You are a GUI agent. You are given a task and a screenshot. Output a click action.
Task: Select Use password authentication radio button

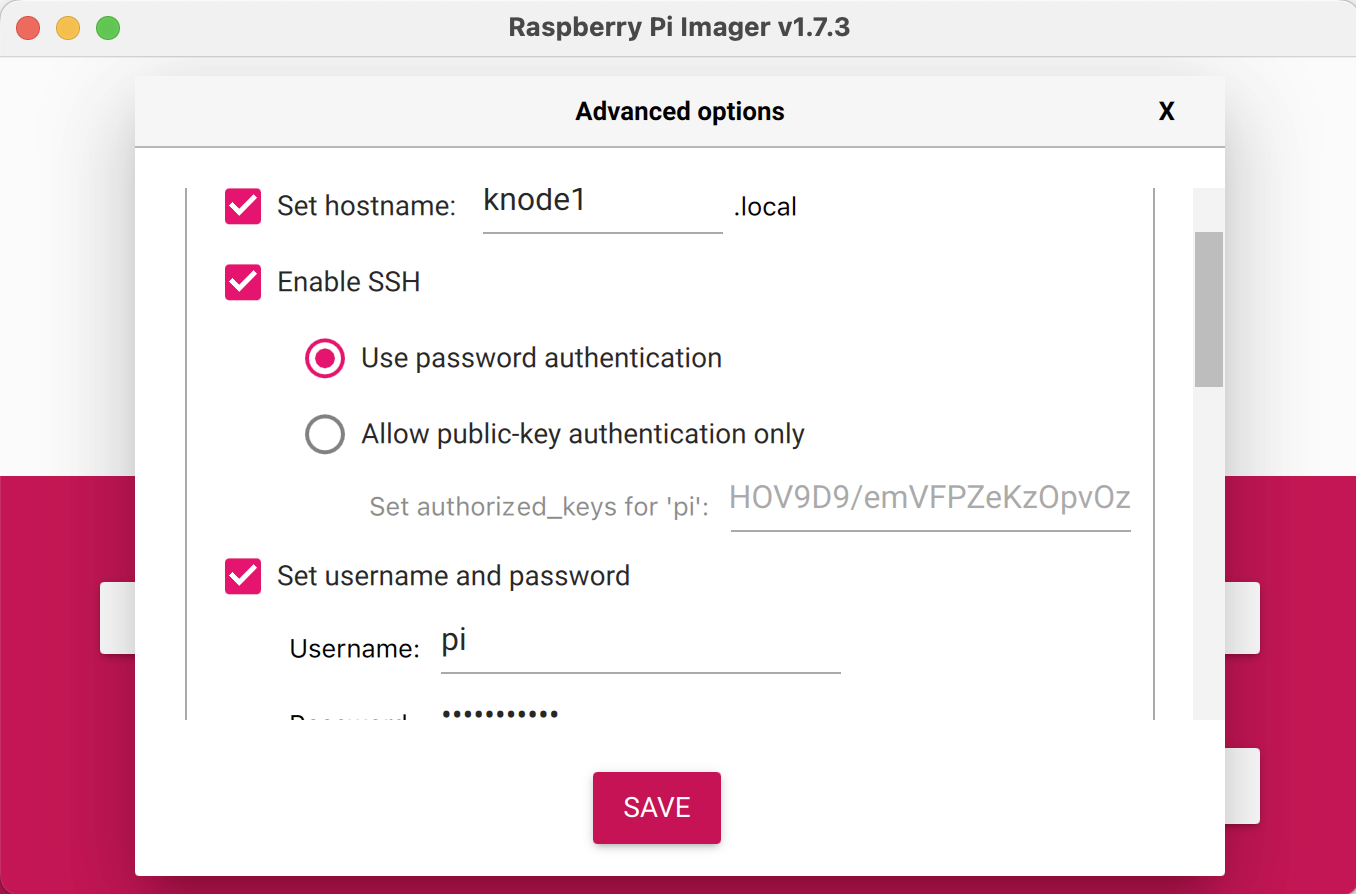pos(325,358)
